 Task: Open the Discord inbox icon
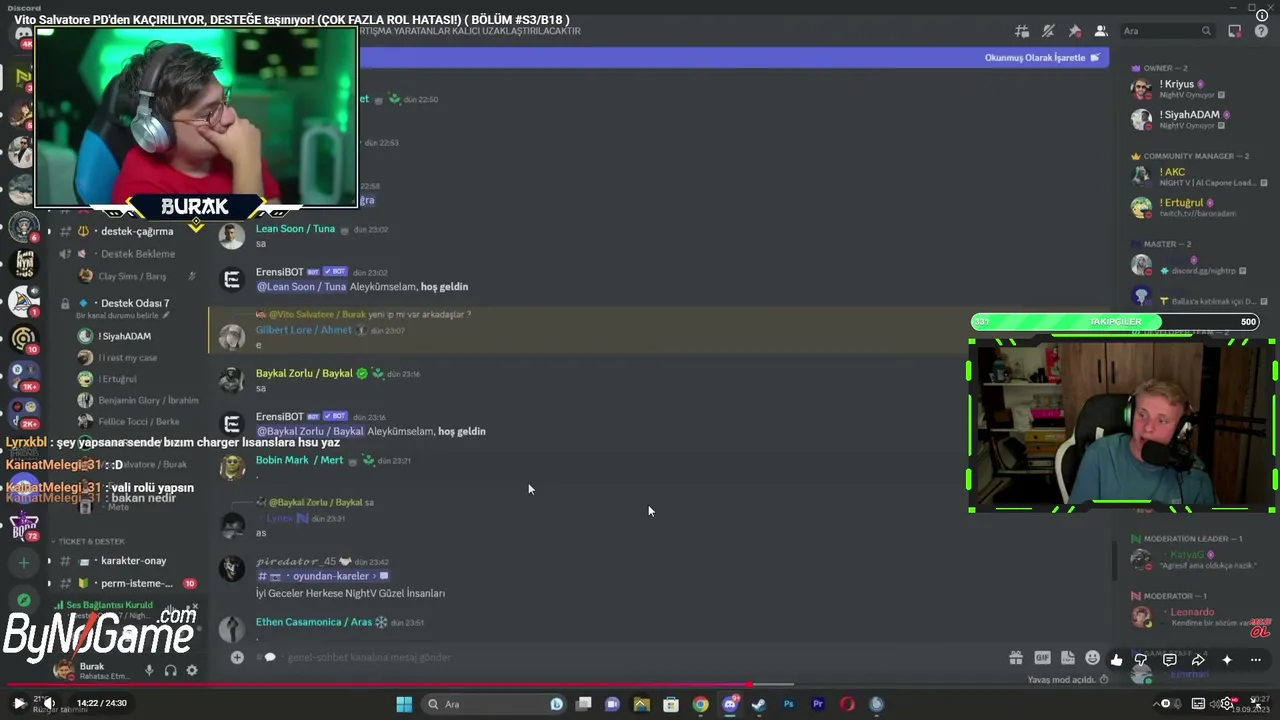click(x=1235, y=31)
